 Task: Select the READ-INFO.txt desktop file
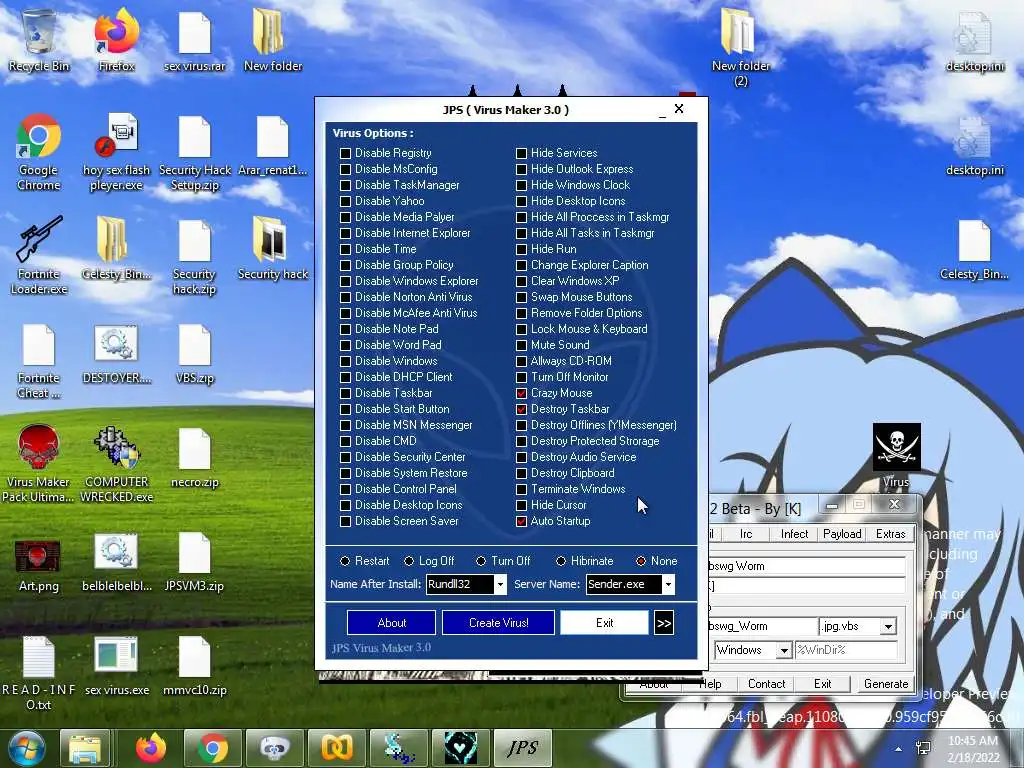point(39,673)
